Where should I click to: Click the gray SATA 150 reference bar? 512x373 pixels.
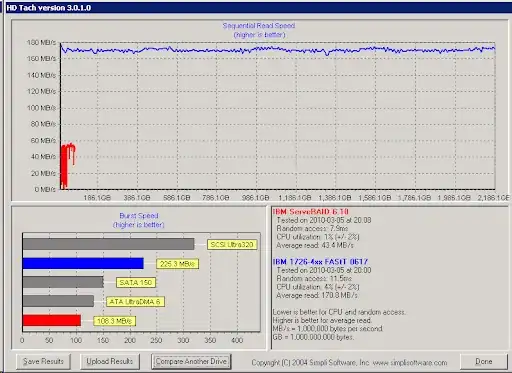pyautogui.click(x=63, y=282)
